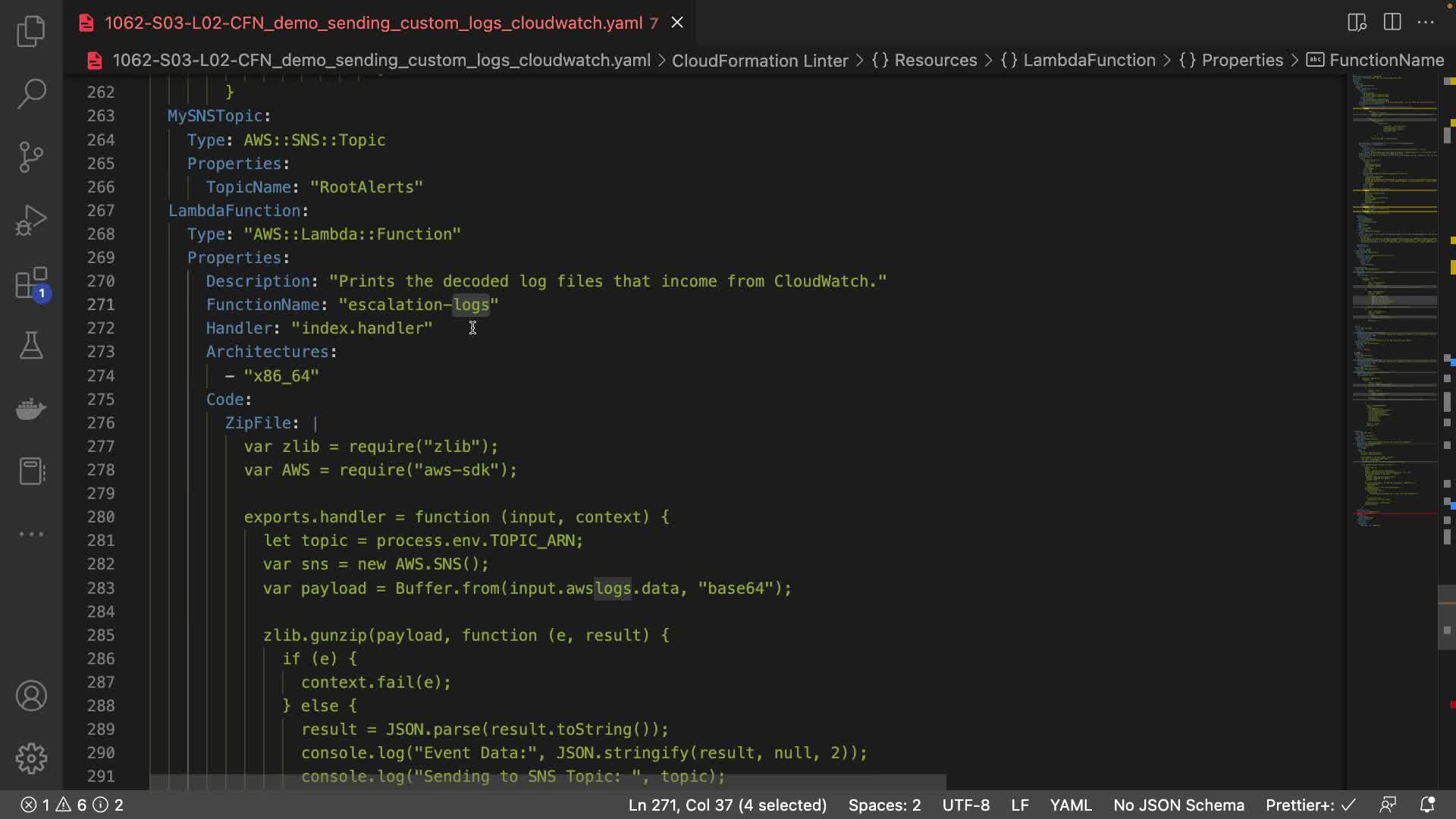
Task: Click the notifications bell in status bar
Action: pyautogui.click(x=1427, y=805)
